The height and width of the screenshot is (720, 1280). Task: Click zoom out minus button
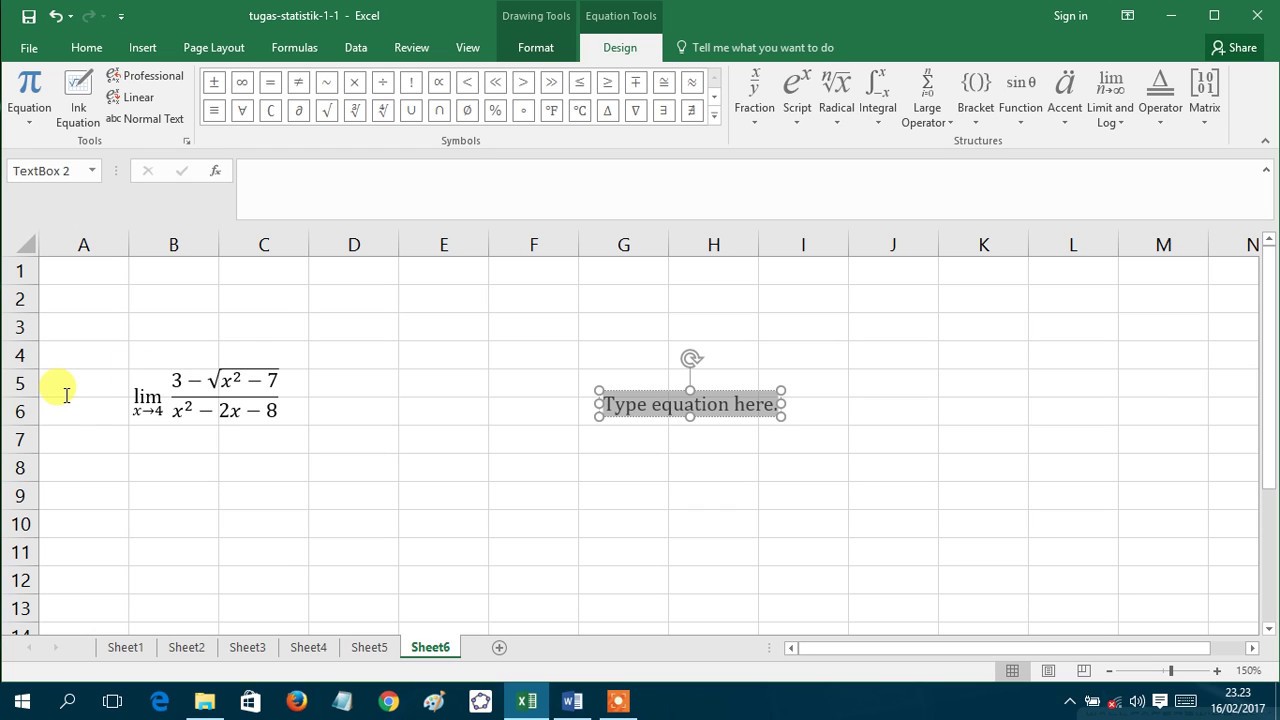(1109, 671)
